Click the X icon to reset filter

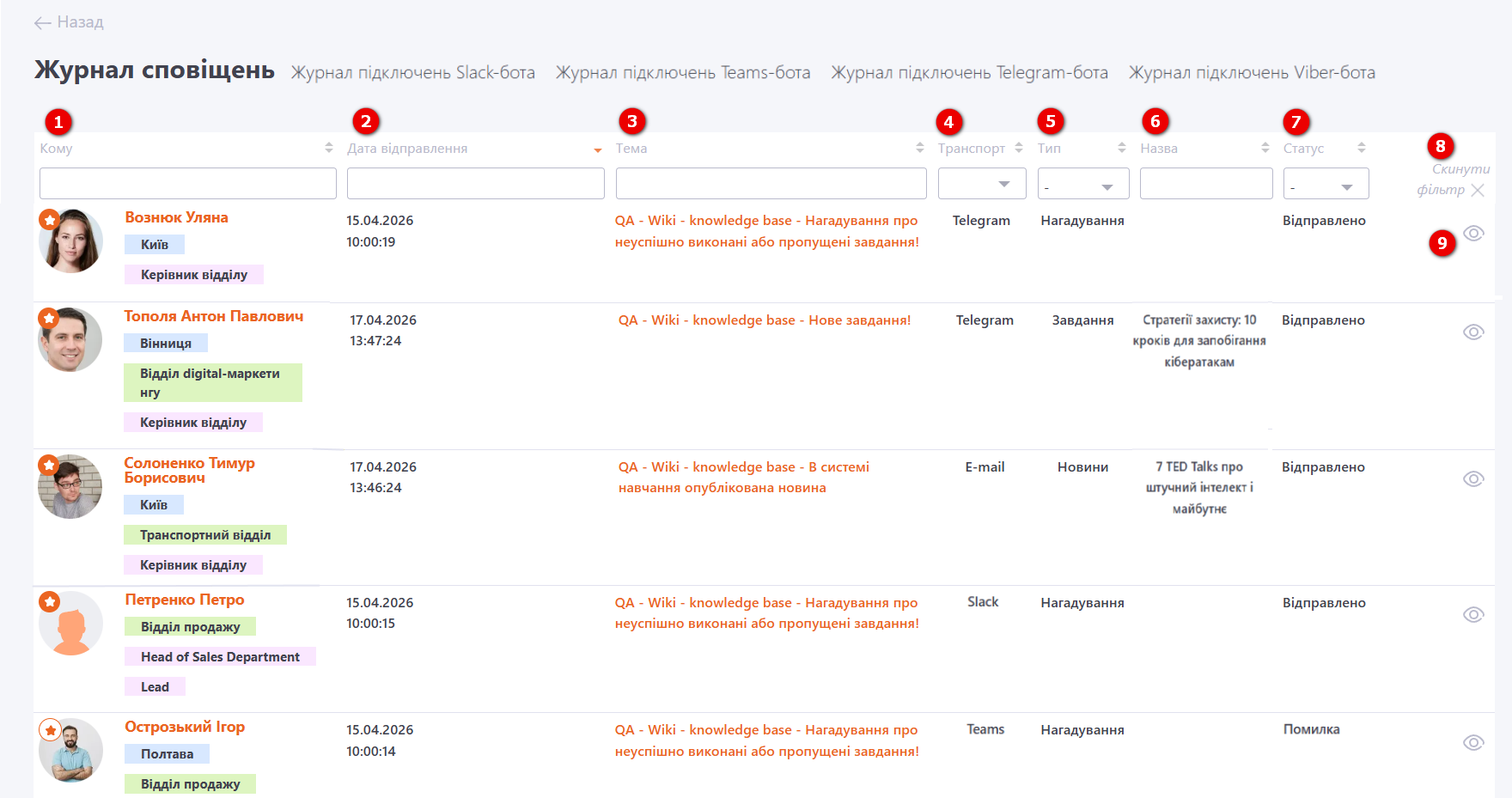click(1478, 190)
